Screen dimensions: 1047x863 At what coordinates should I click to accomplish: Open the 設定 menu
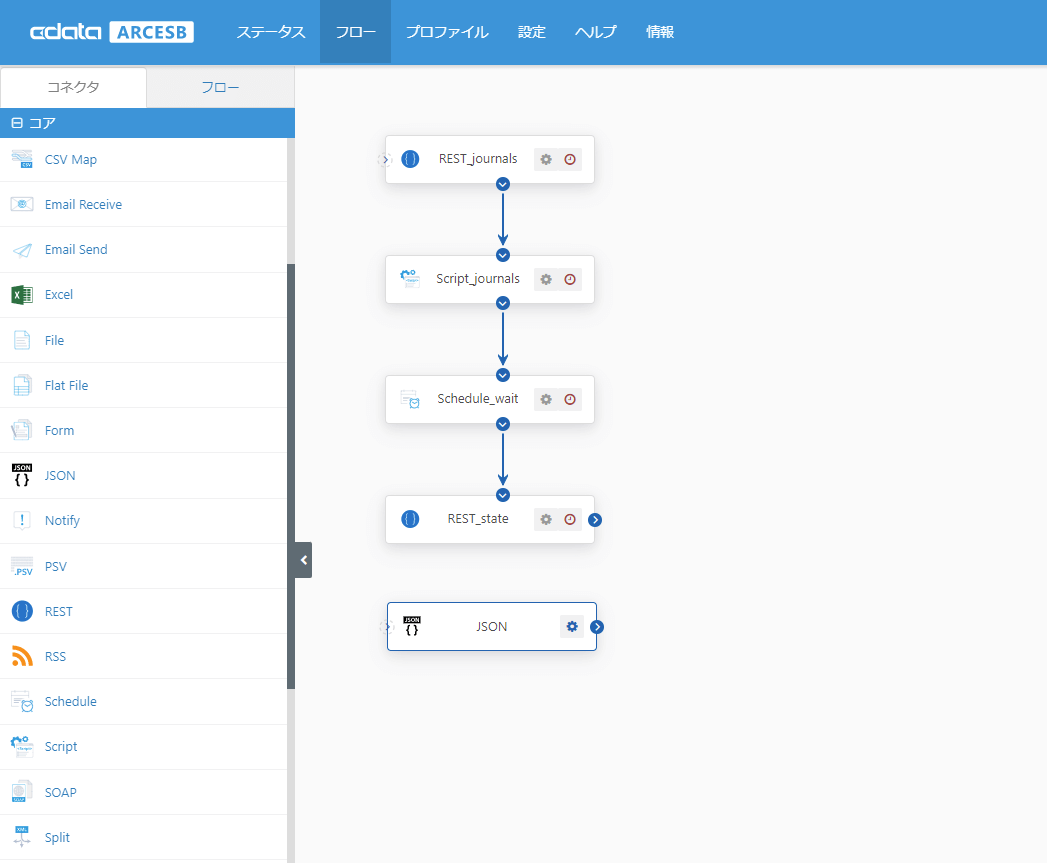point(532,32)
